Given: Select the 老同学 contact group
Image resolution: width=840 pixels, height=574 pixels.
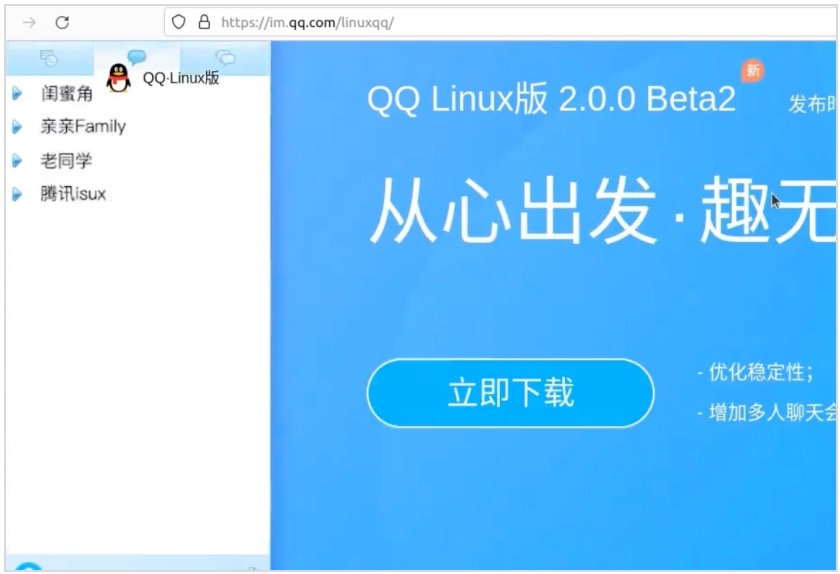Looking at the screenshot, I should point(66,160).
